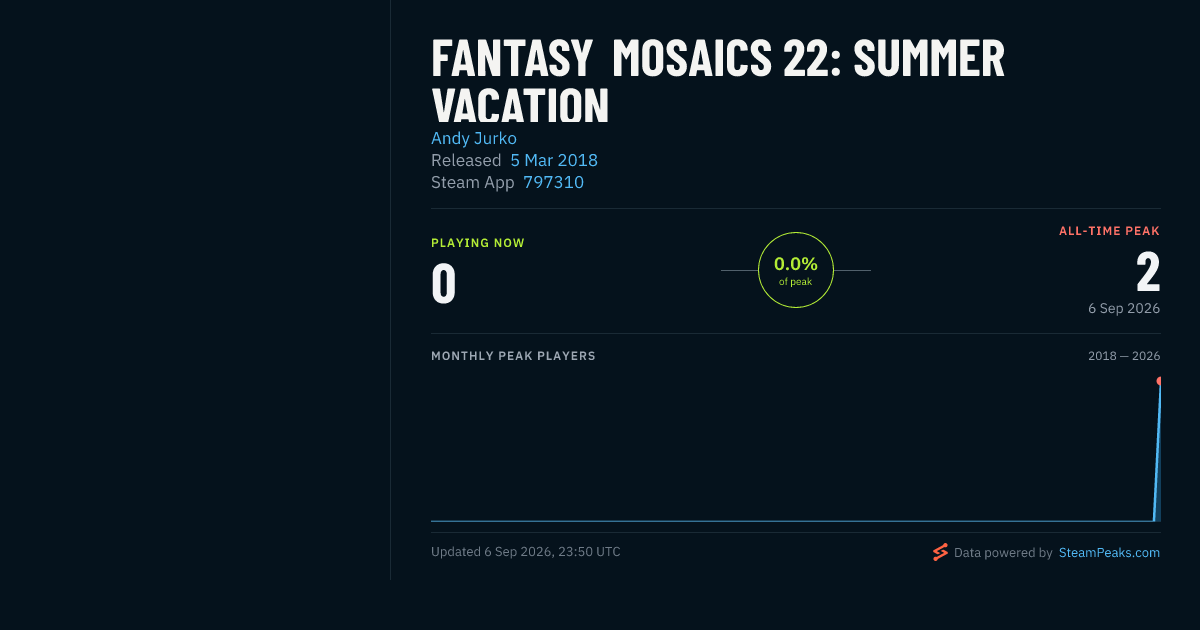Click the Data powered by text
This screenshot has height=630, width=1200.
point(1003,552)
